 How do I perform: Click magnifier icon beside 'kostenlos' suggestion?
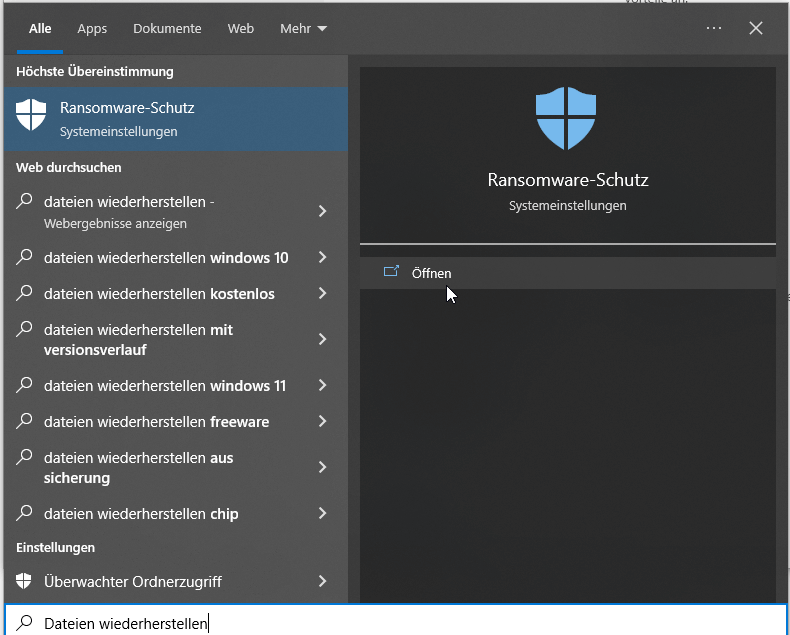(24, 293)
